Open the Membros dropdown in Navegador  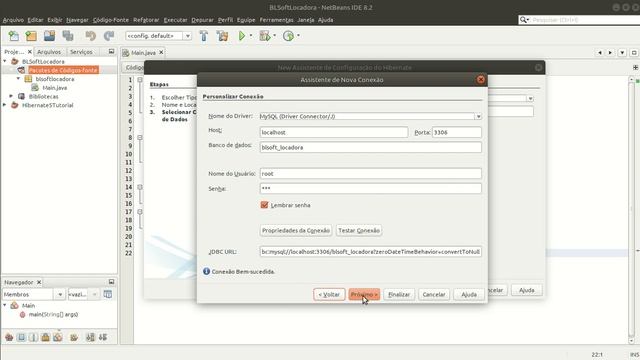pos(60,294)
